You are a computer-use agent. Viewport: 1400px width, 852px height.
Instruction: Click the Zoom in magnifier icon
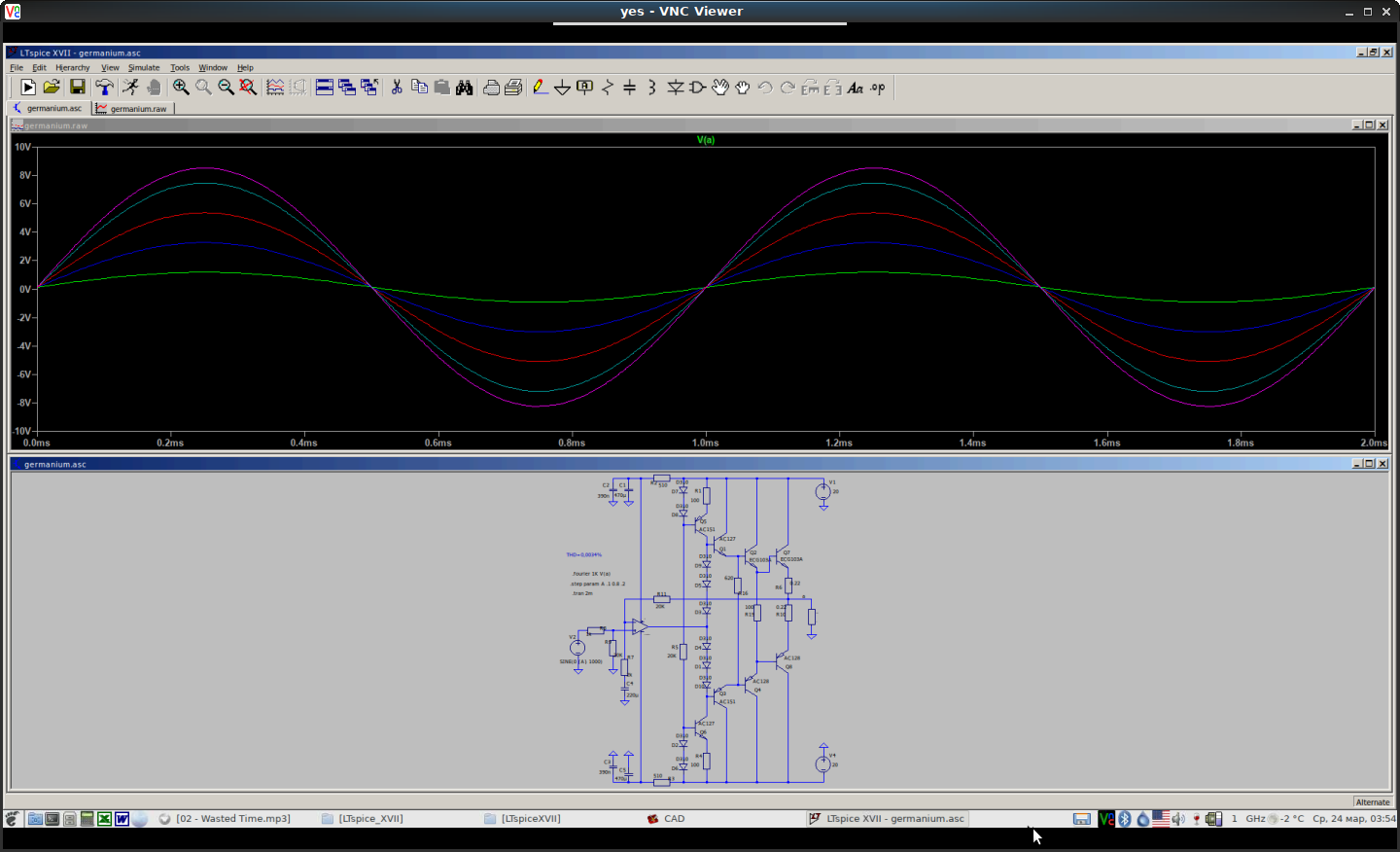click(181, 88)
